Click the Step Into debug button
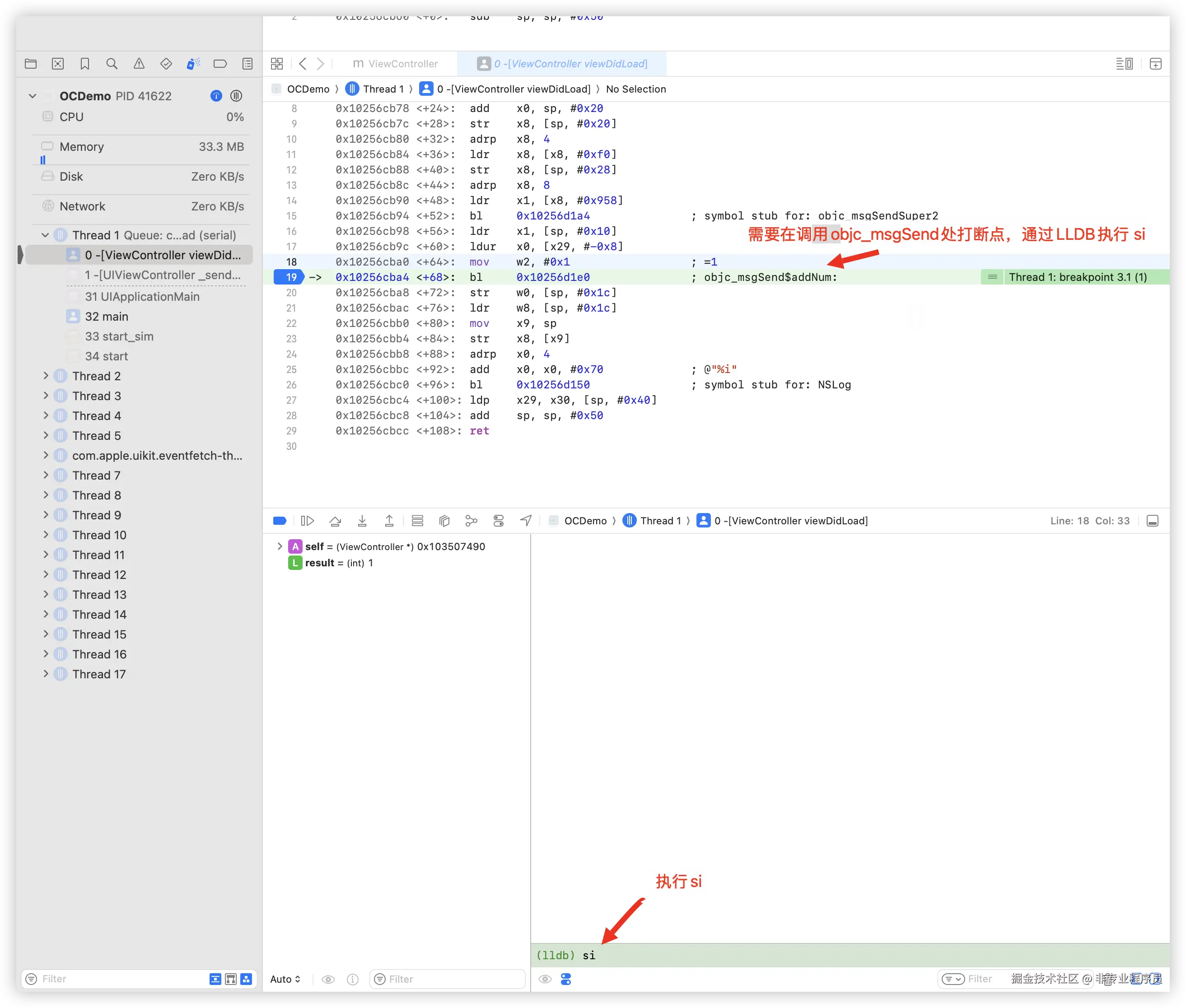Screen dimensions: 1186x1008 point(362,521)
